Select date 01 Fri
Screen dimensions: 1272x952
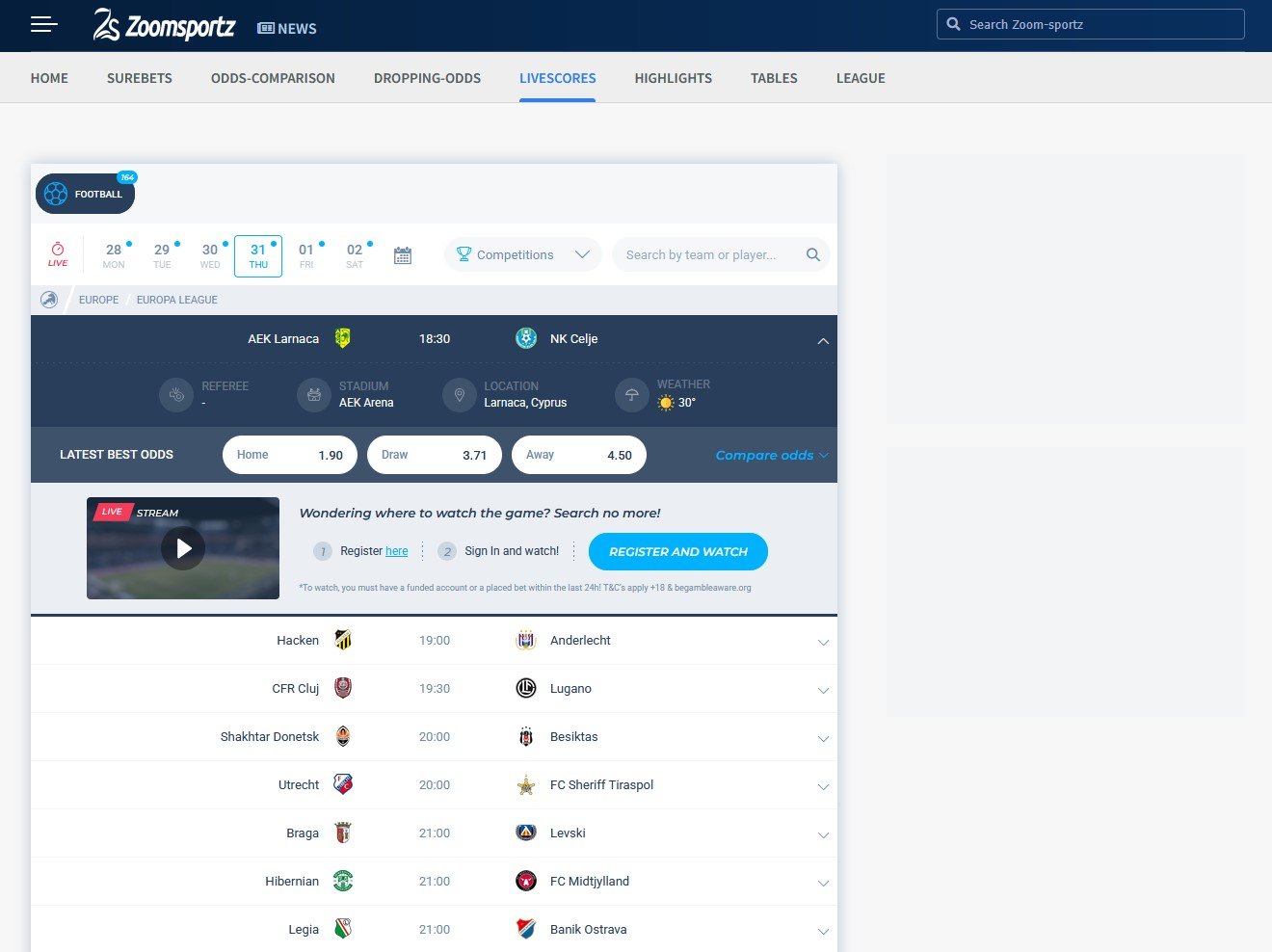coord(306,255)
